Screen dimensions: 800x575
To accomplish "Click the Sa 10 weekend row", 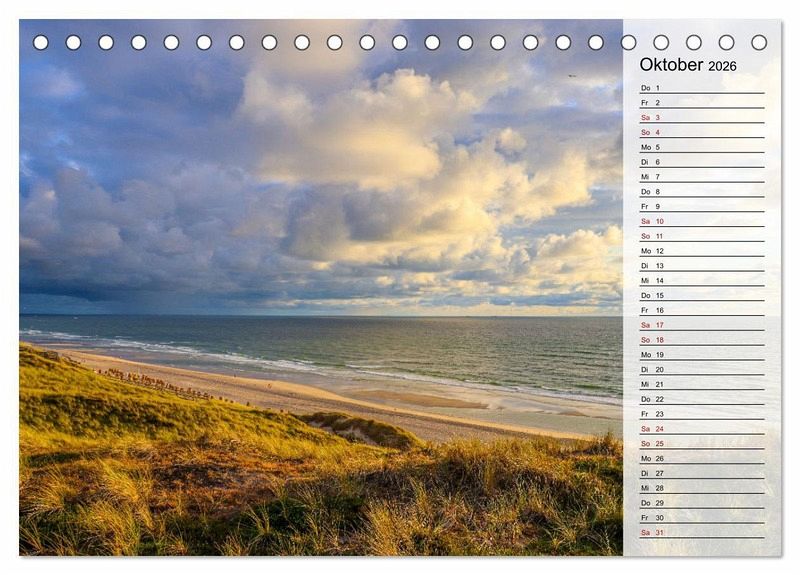I will pos(700,221).
